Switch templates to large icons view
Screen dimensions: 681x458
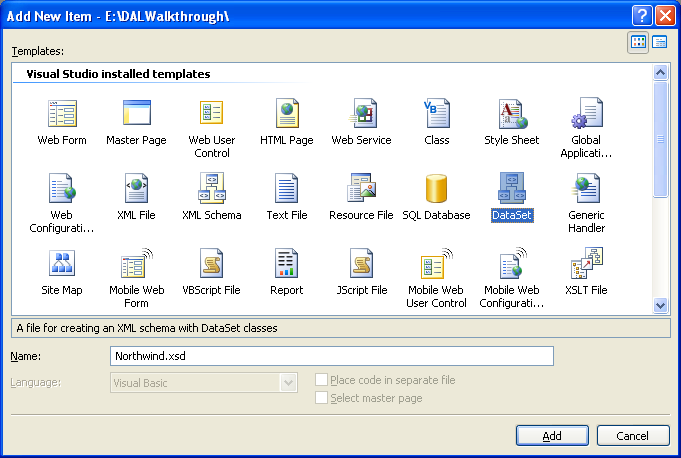pos(638,43)
